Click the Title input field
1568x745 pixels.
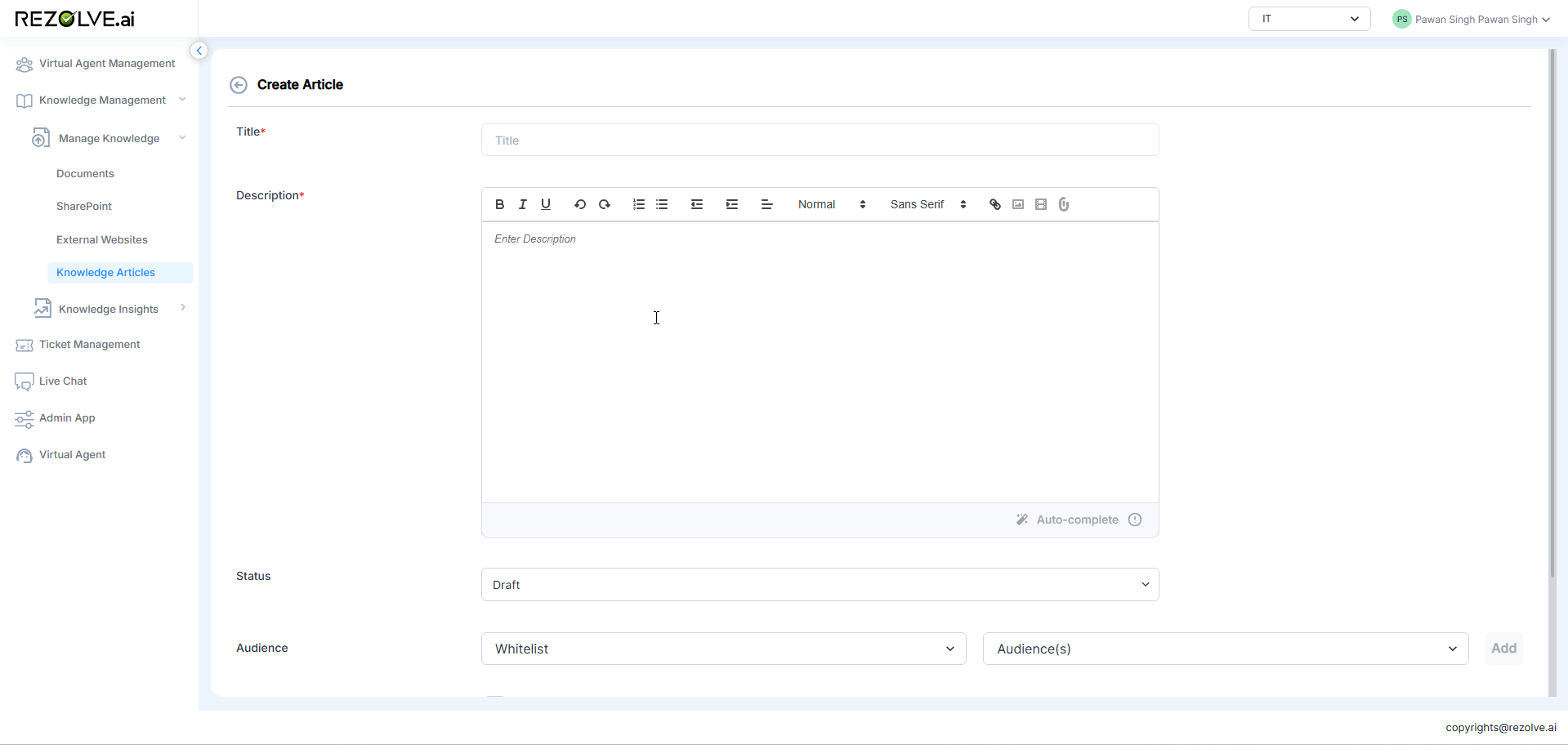point(820,140)
